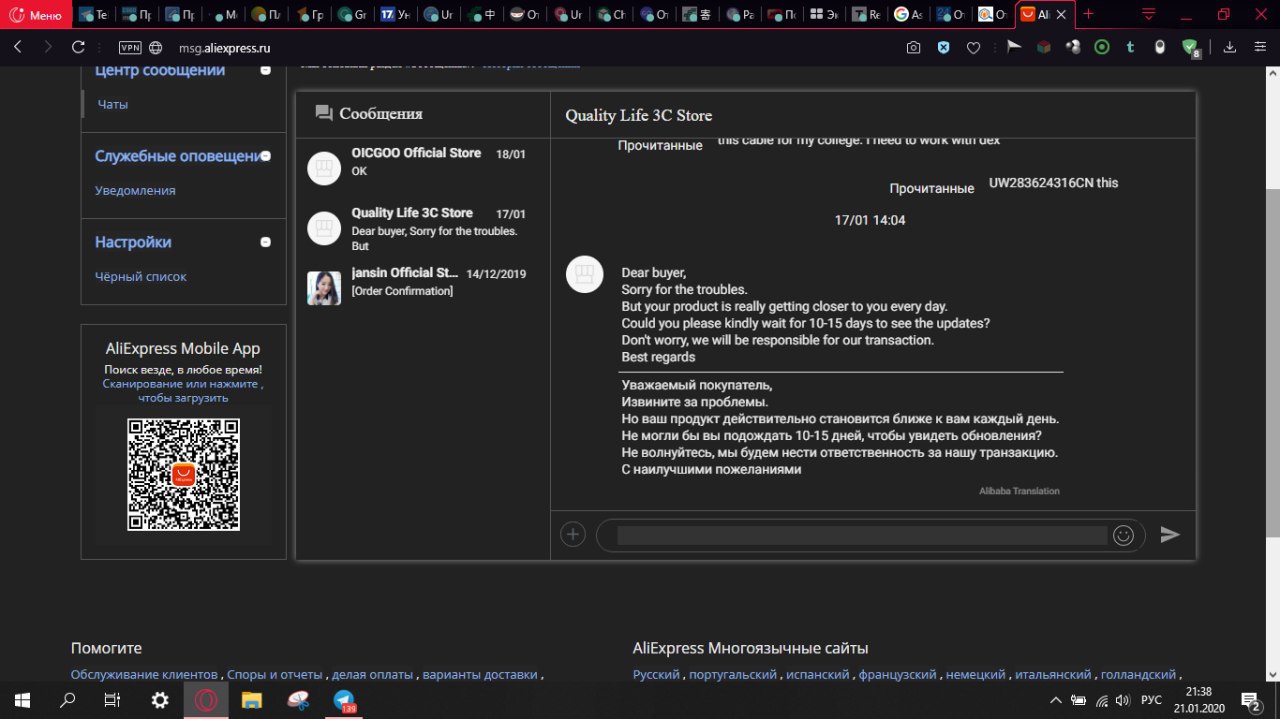Open the Opera Меню button
The width and height of the screenshot is (1280, 719).
pos(36,15)
